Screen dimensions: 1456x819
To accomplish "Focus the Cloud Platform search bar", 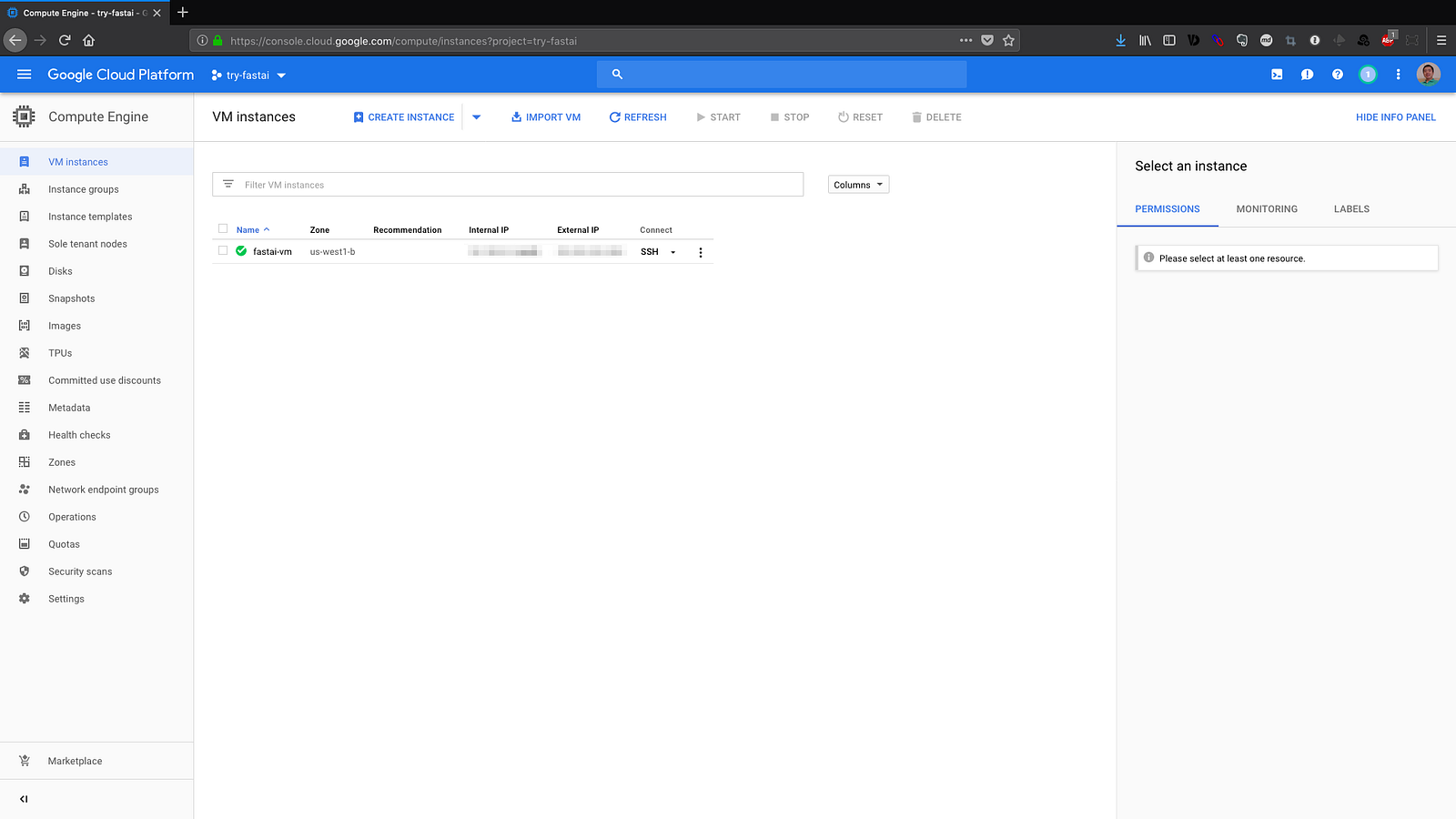I will pyautogui.click(x=782, y=75).
